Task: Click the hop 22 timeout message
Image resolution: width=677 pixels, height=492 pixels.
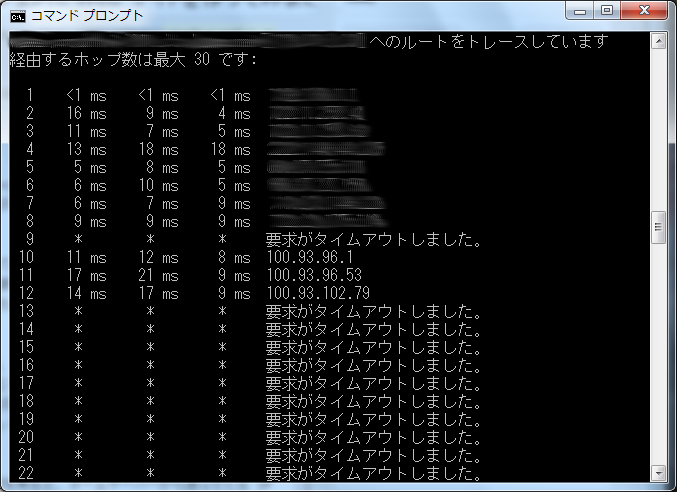Action: [x=373, y=473]
